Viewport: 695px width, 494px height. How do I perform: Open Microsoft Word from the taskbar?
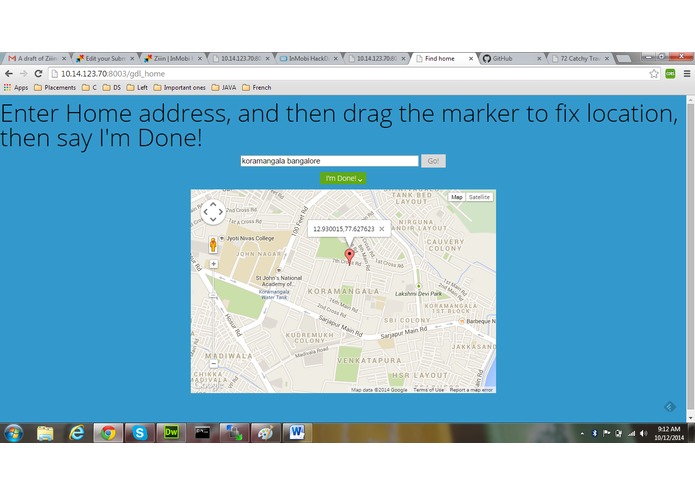[297, 433]
